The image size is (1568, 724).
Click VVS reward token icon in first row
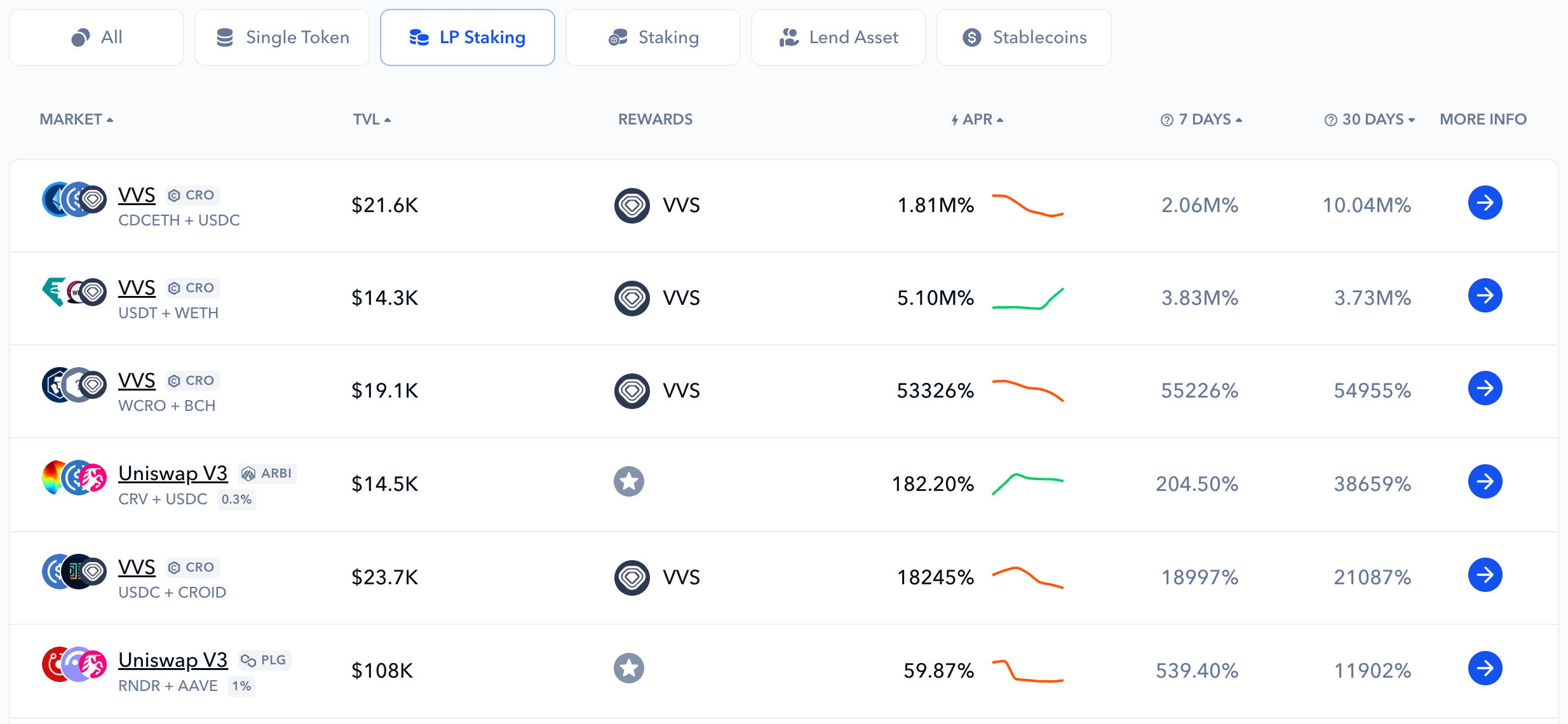click(x=632, y=205)
